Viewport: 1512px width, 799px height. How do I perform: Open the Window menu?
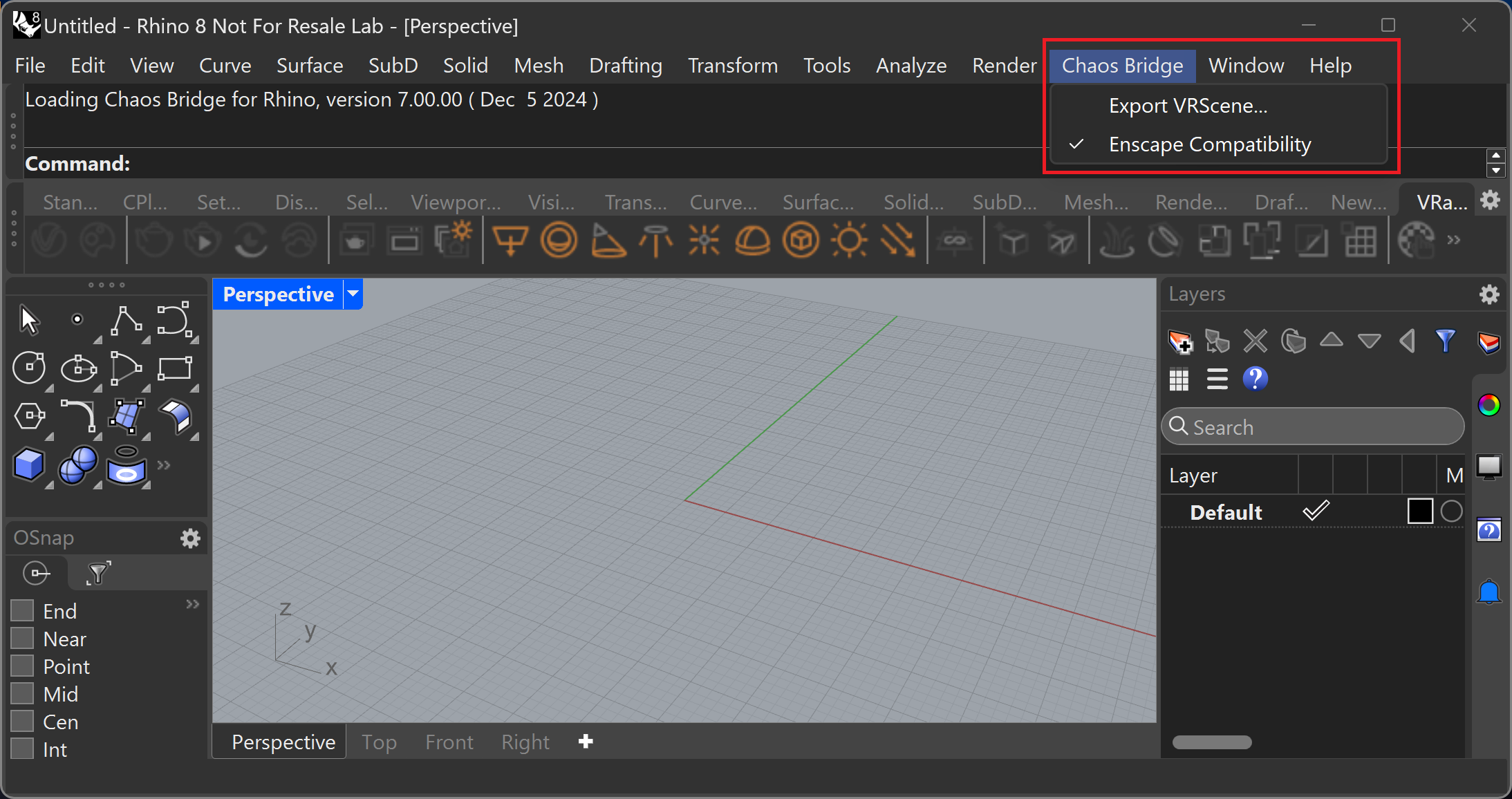click(x=1246, y=66)
